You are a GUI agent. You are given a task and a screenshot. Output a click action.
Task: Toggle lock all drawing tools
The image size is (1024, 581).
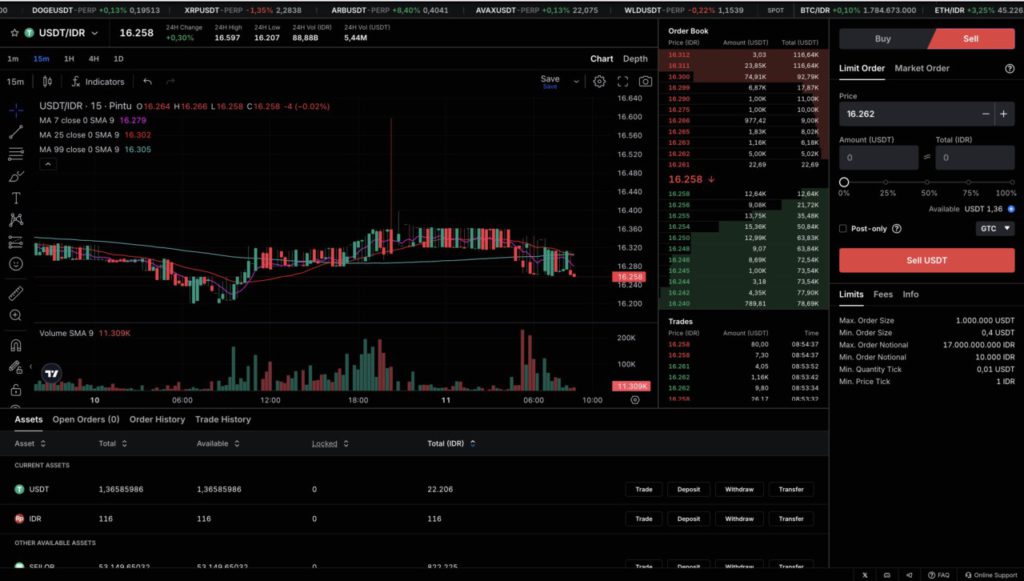coord(16,390)
